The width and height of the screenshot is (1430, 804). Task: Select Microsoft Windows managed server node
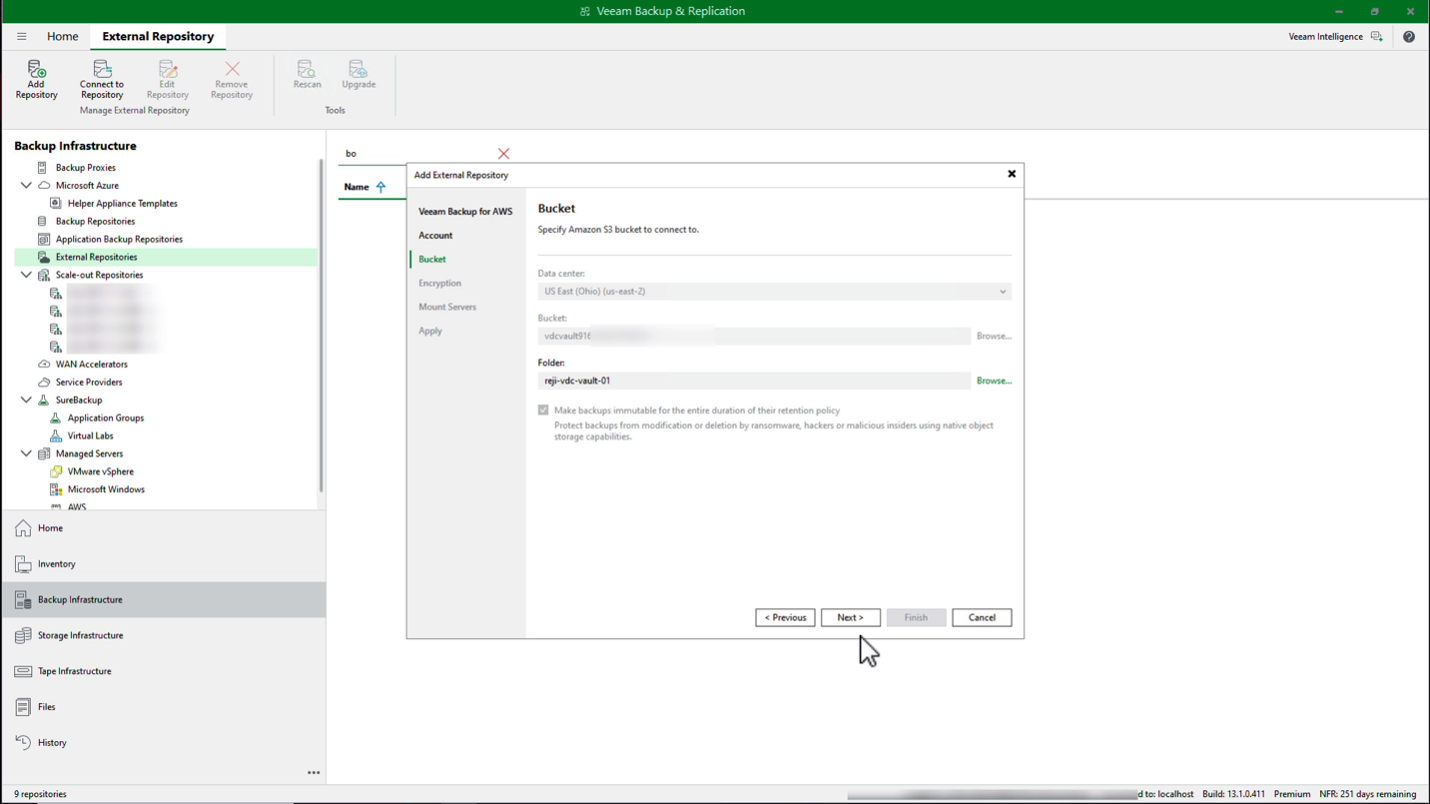tap(106, 489)
